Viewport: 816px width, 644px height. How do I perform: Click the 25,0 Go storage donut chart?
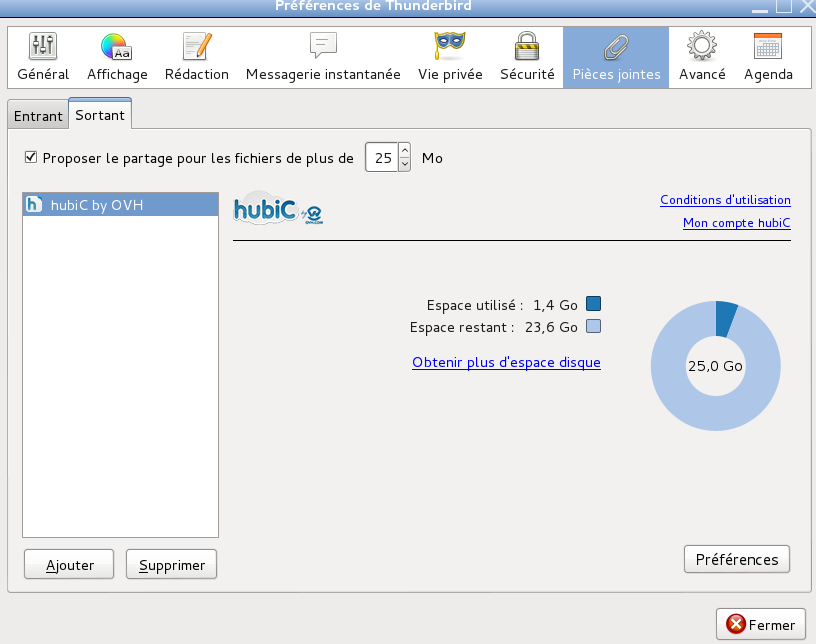(716, 366)
